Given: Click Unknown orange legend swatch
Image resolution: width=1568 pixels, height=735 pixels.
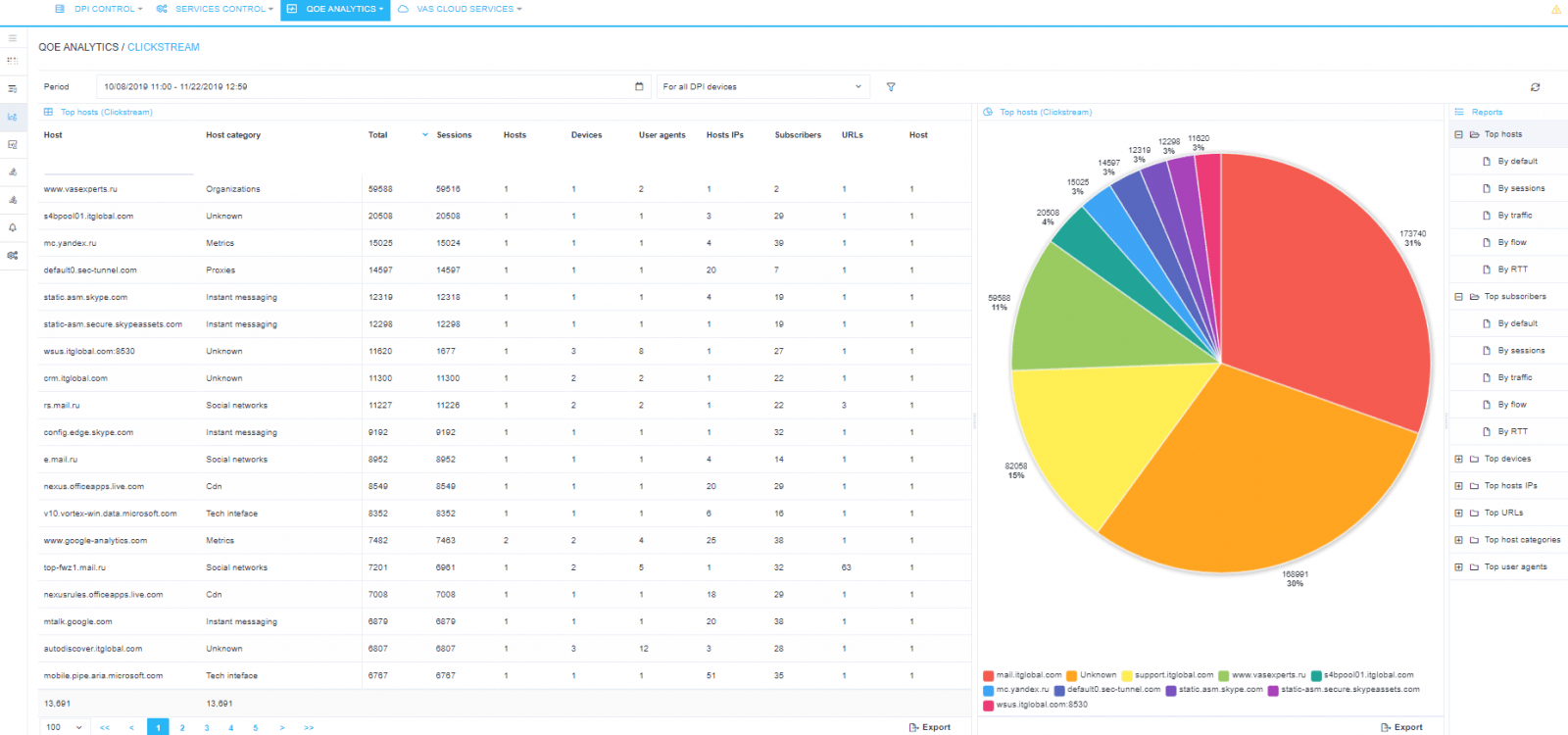Looking at the screenshot, I should pyautogui.click(x=1072, y=675).
